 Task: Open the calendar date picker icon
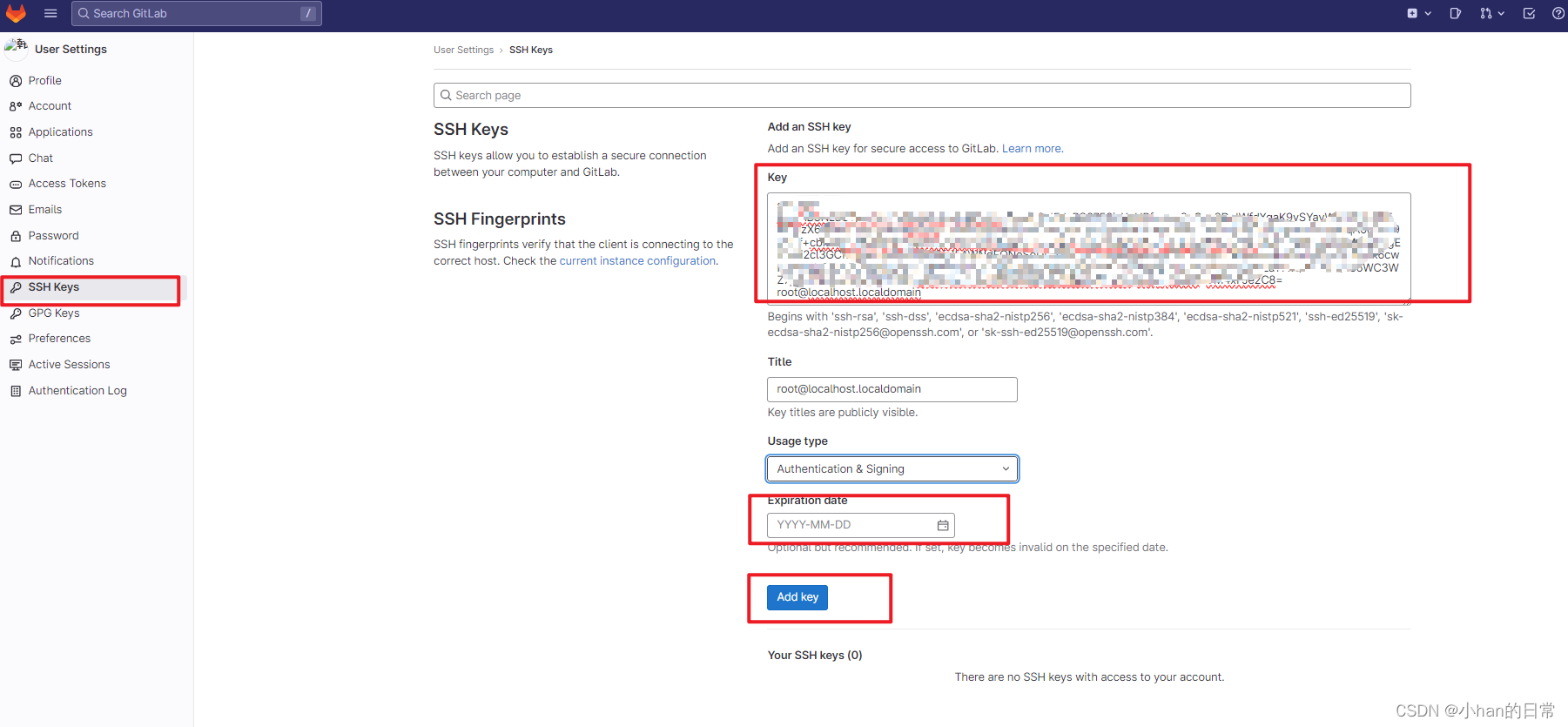(942, 525)
